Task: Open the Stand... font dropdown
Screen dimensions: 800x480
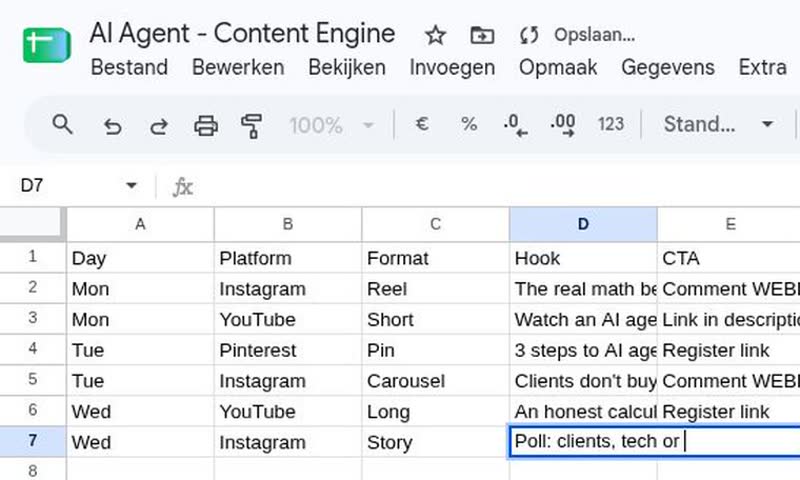Action: pos(718,124)
